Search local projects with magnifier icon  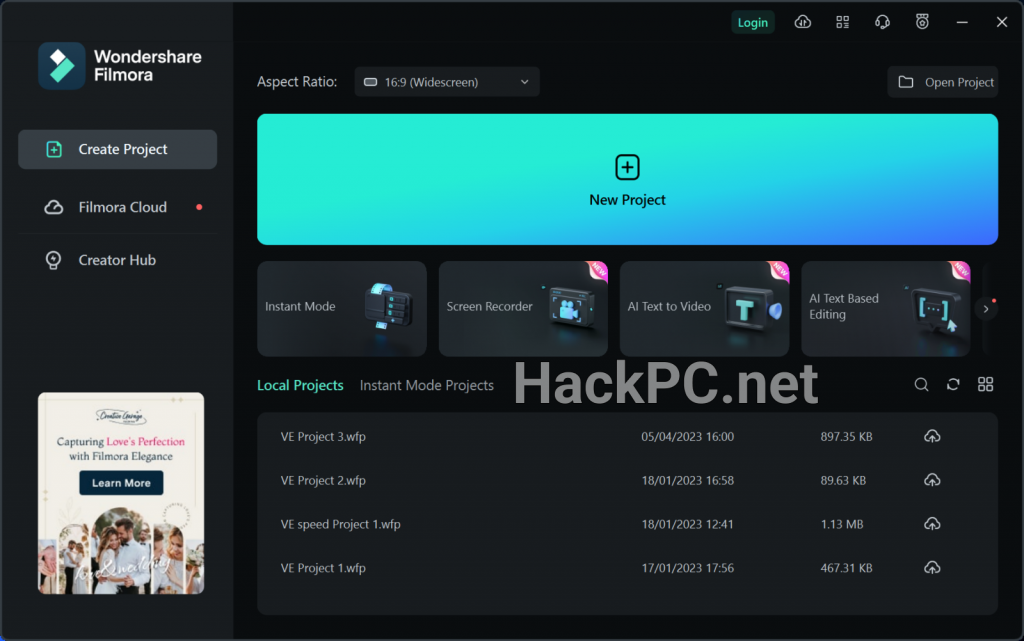click(x=922, y=385)
